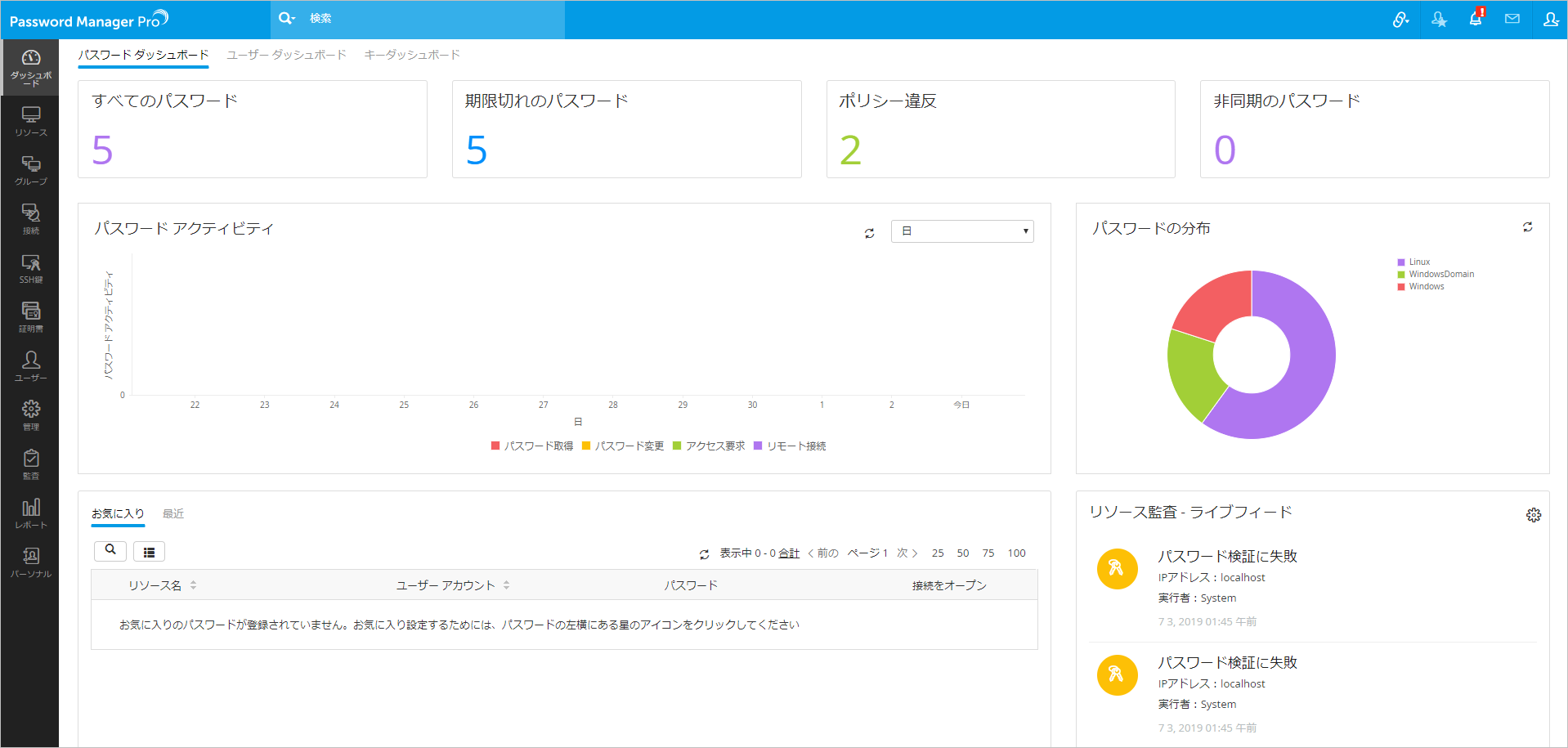Viewport: 1568px width, 748px height.
Task: Click the 次 next page link
Action: (907, 553)
